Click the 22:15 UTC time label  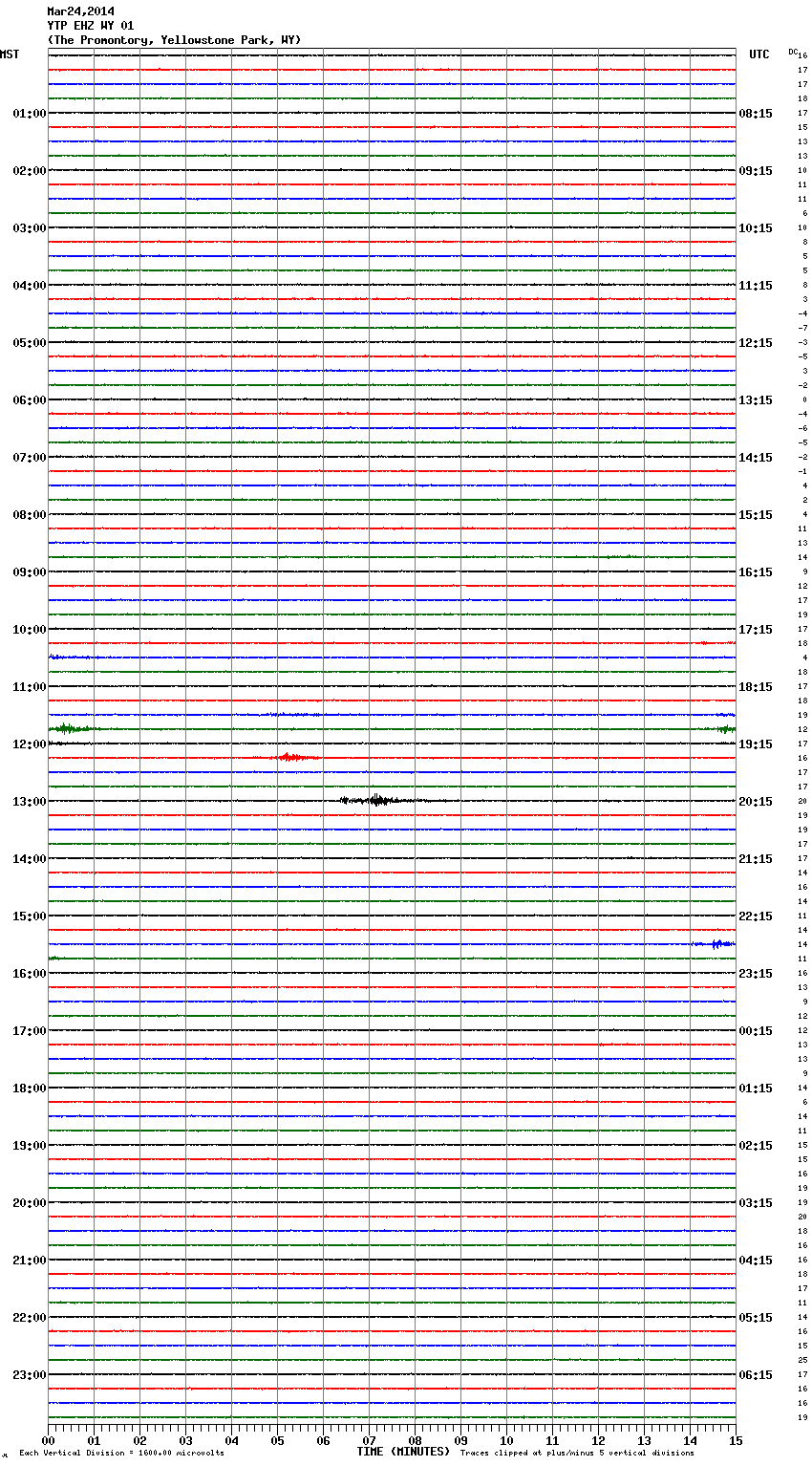[x=756, y=916]
